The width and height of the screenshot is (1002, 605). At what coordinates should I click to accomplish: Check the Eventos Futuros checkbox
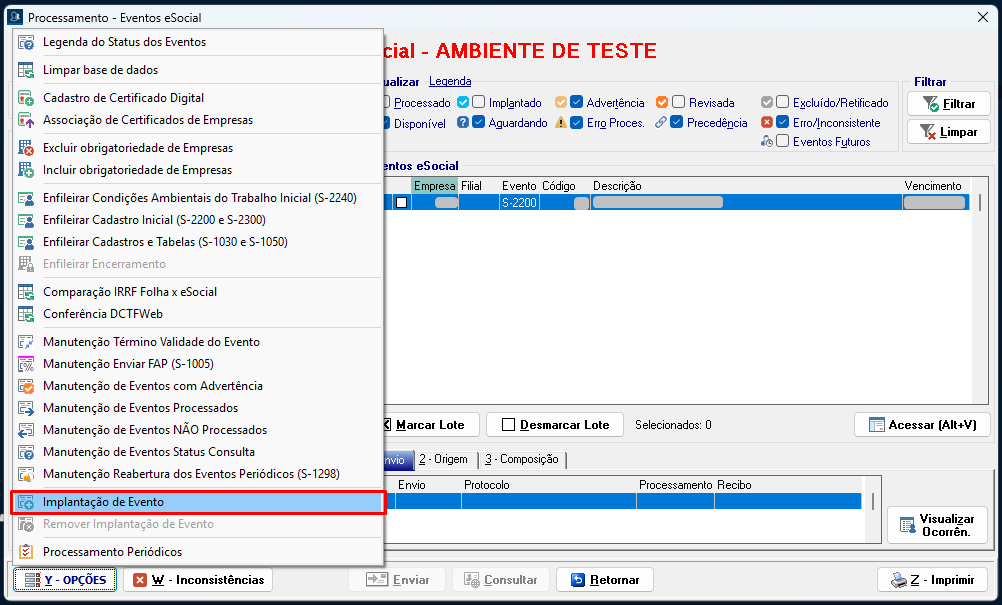click(x=783, y=142)
